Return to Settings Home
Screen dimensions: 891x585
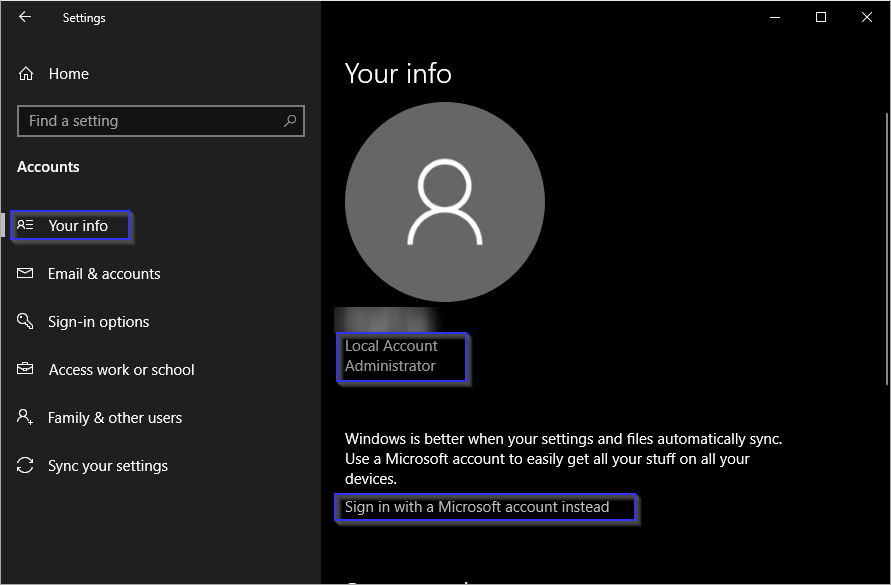click(68, 74)
